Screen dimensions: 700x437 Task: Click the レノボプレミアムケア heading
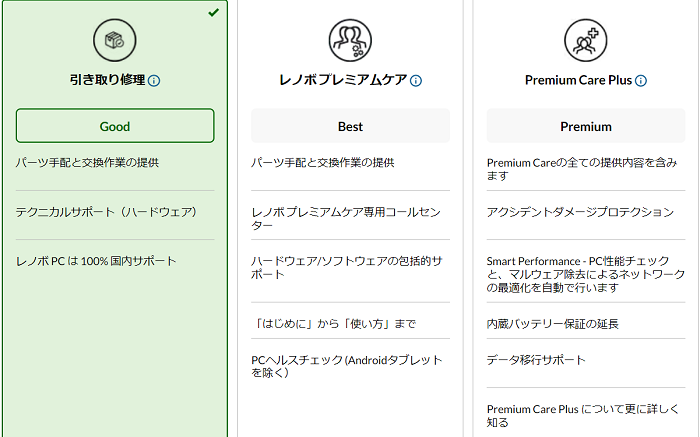coord(343,80)
